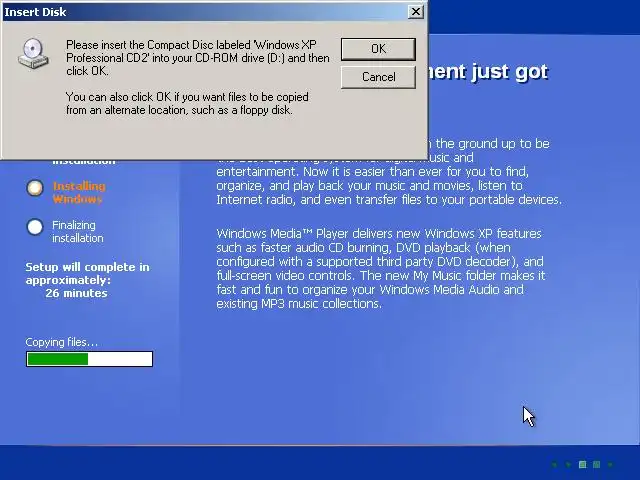Click the 'Please insert the Compact Disc' message
Viewport: 640px width, 480px height.
[198, 58]
